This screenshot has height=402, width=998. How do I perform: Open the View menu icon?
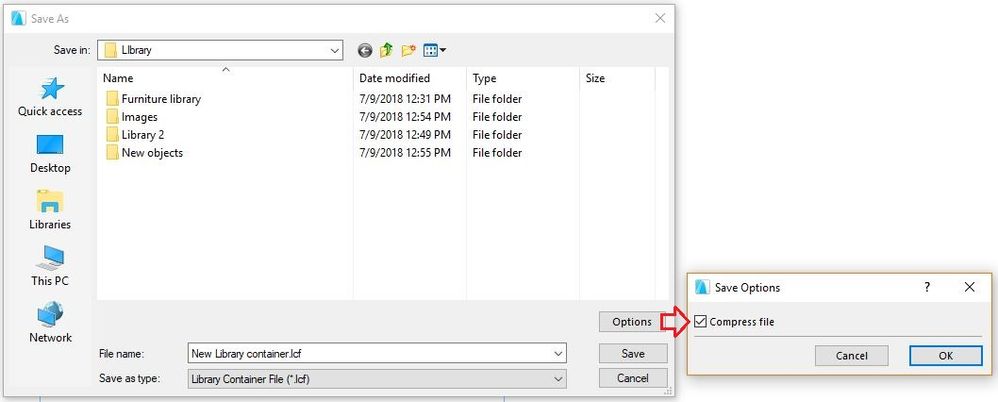435,50
